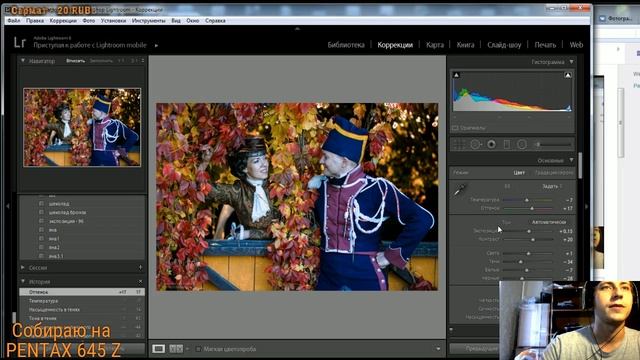Image resolution: width=640 pixels, height=360 pixels.
Task: Collapse right panel group arrow
Action: (587, 206)
